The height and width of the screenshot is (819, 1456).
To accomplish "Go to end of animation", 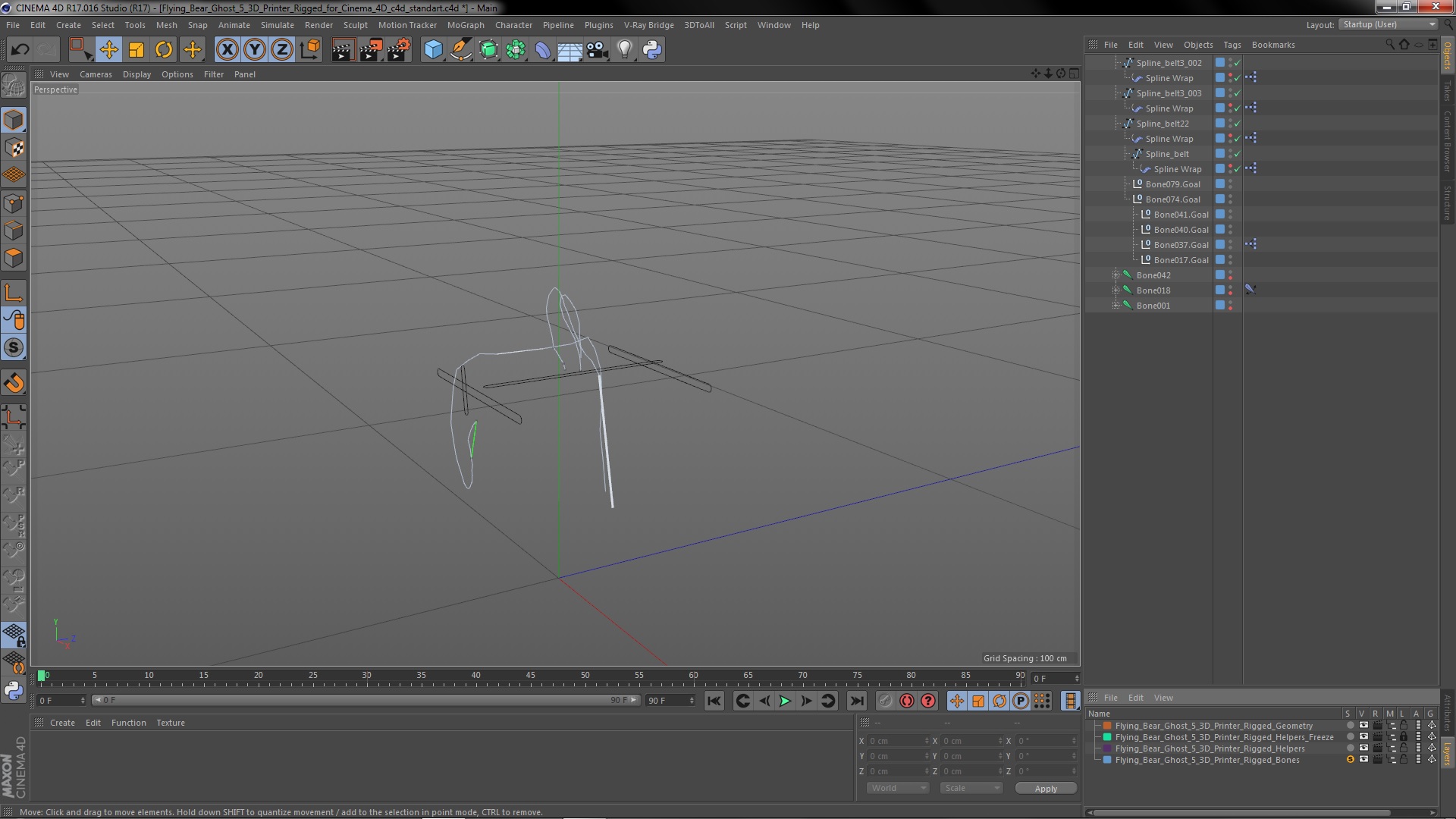I will 856,701.
